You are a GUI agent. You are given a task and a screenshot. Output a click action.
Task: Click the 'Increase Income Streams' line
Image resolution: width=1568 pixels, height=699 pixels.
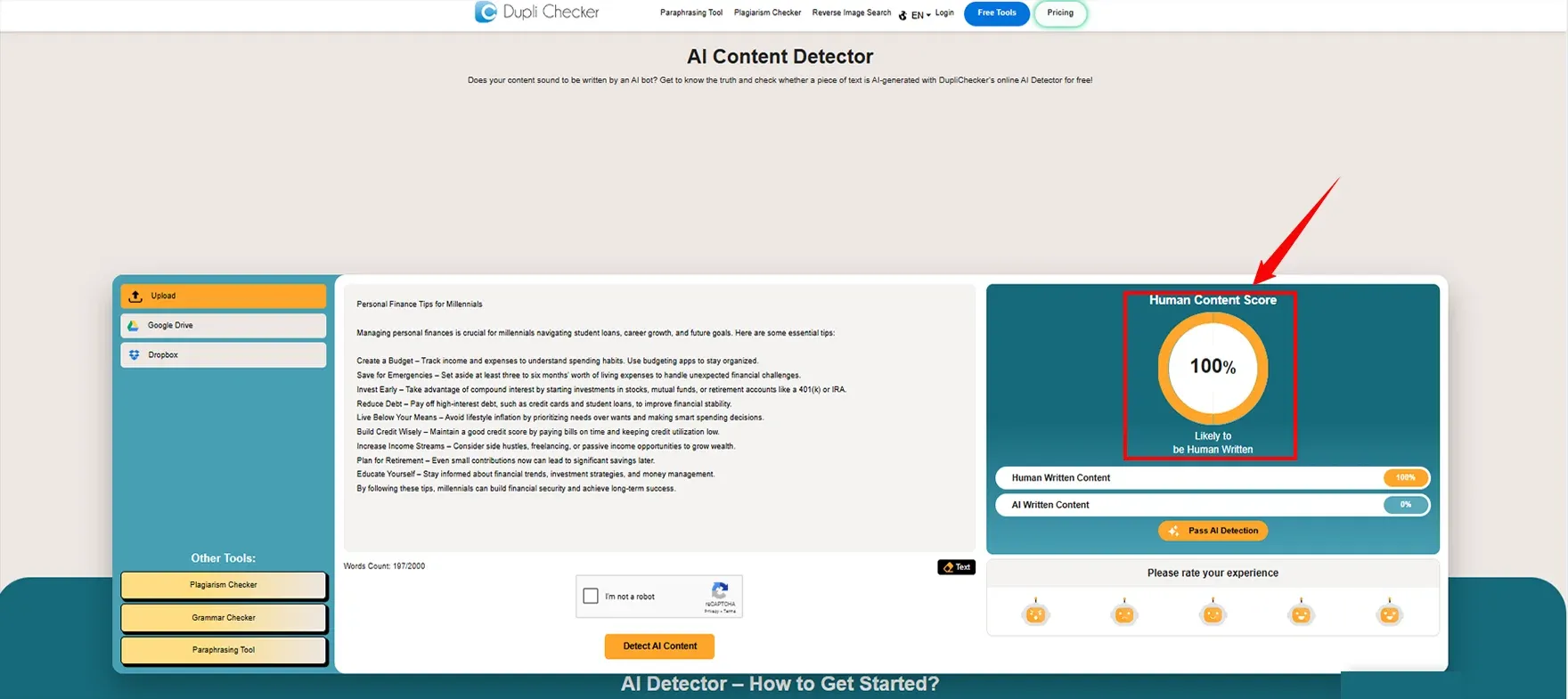click(x=546, y=446)
